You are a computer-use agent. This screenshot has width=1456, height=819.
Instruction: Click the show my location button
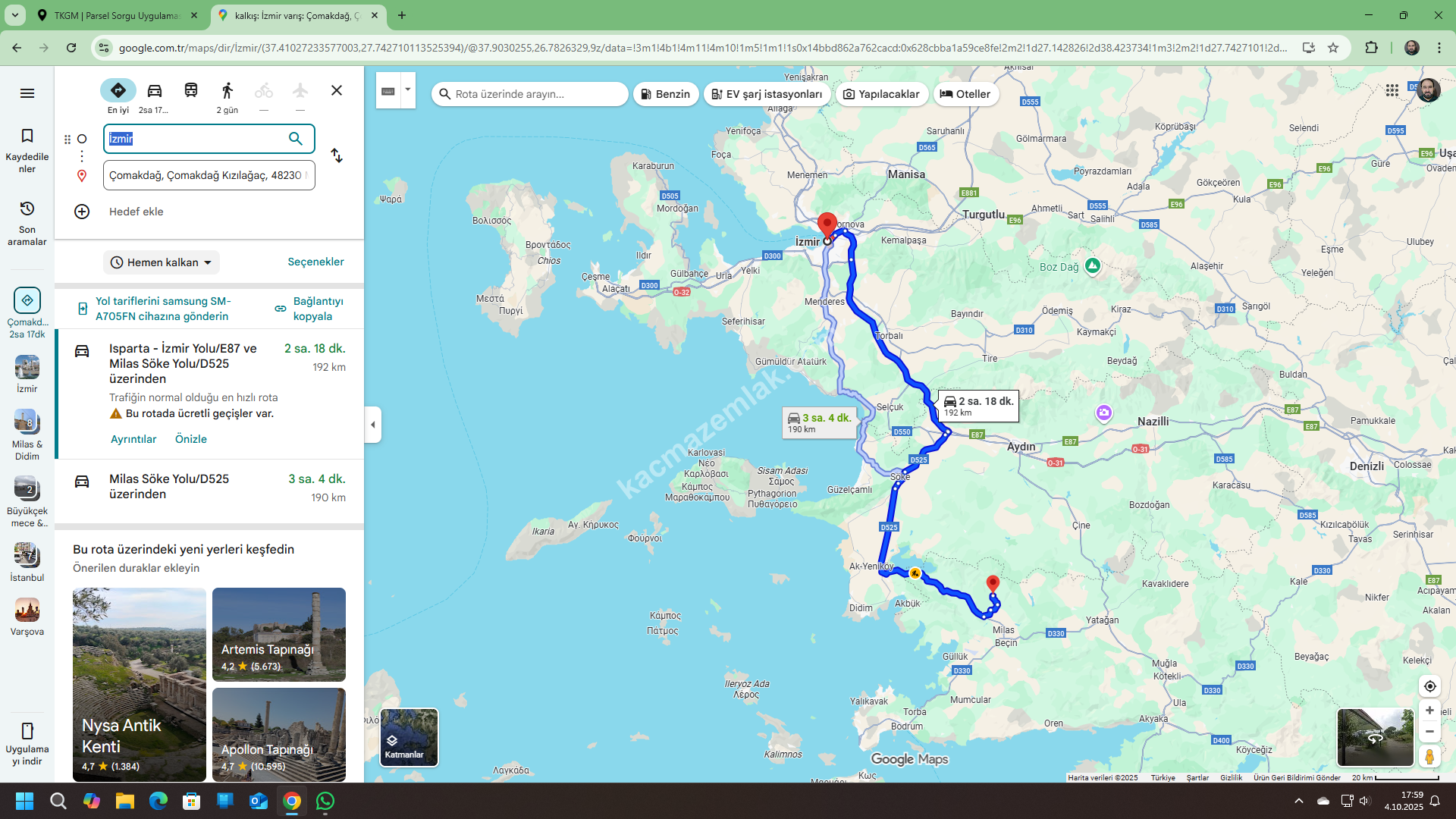[x=1429, y=686]
